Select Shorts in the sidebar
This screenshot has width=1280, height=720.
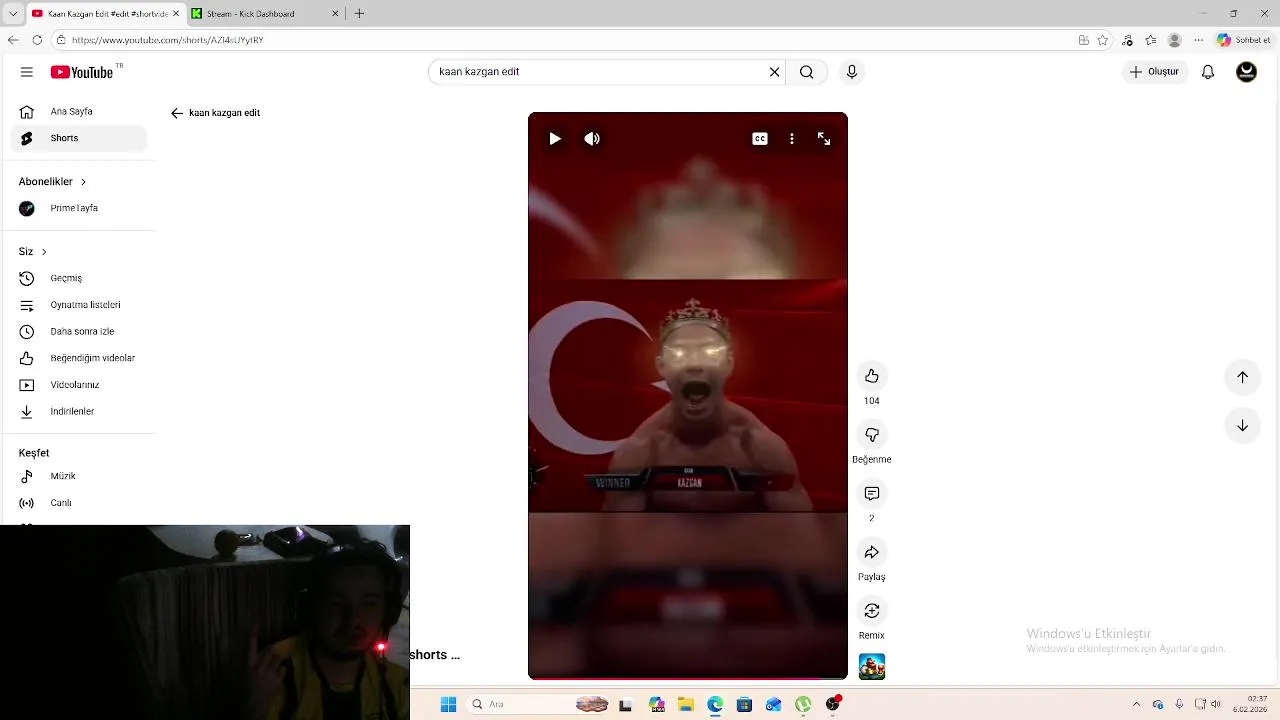click(78, 138)
